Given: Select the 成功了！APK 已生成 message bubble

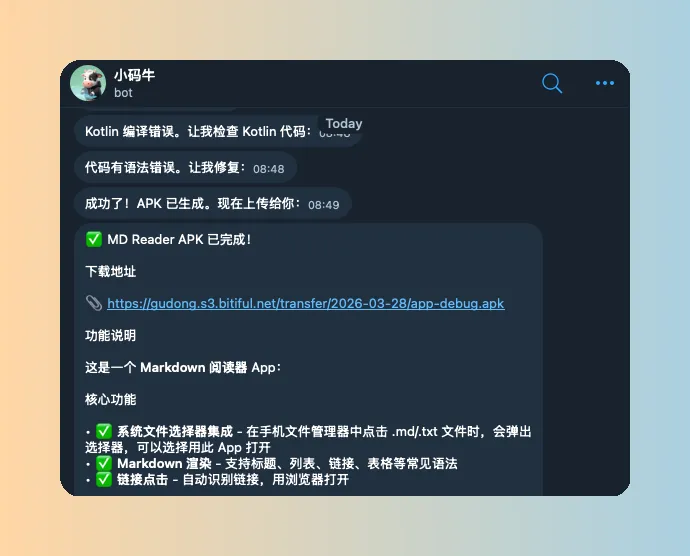Looking at the screenshot, I should tap(213, 203).
